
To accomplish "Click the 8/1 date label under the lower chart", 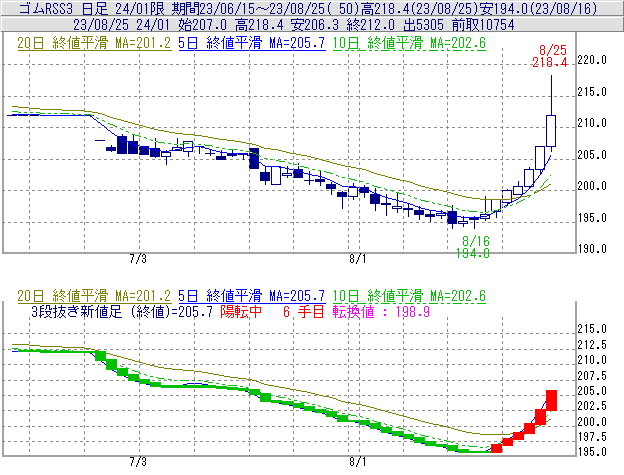I will coord(358,462).
